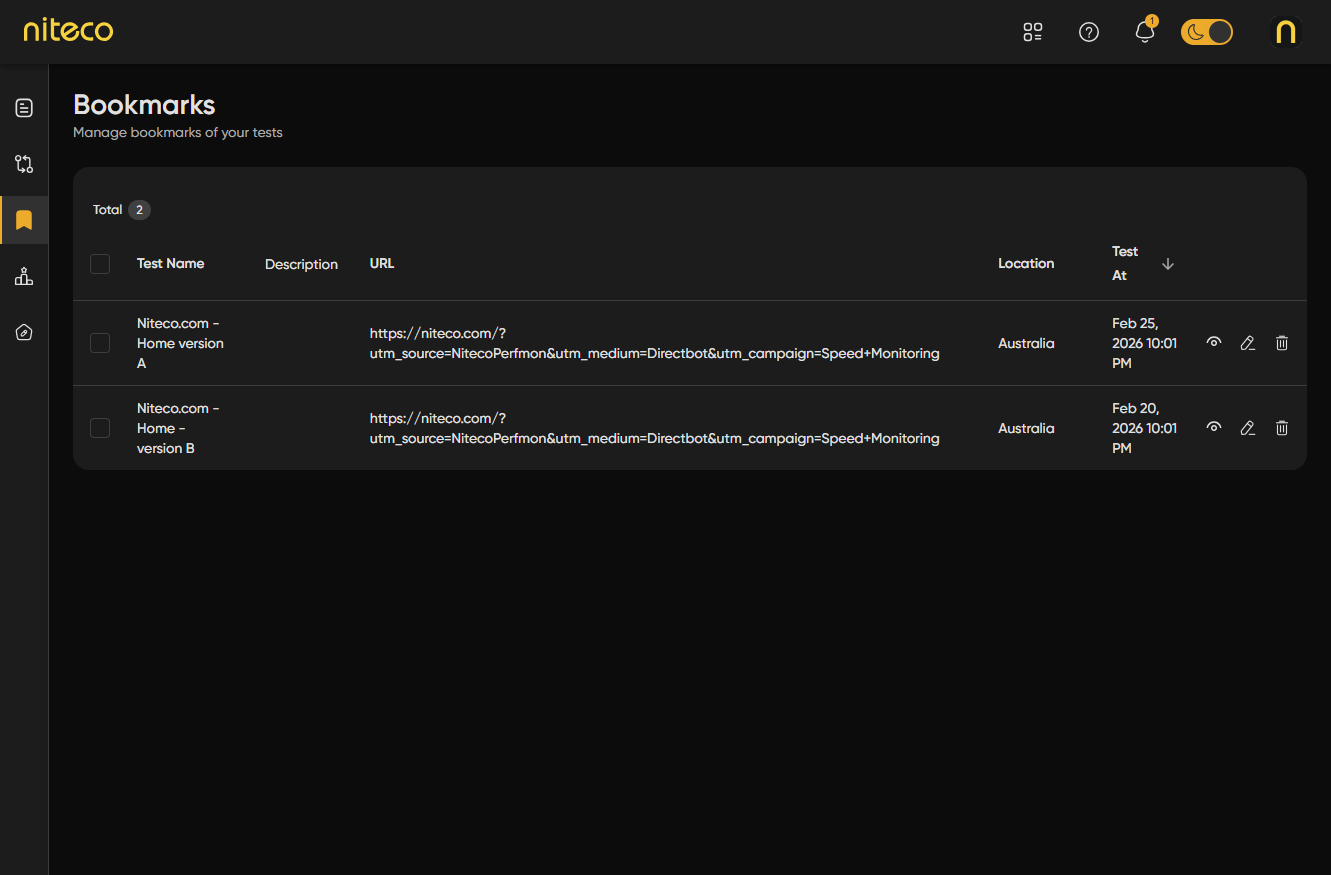The width and height of the screenshot is (1331, 875).
Task: View the Home version A bookmark (eye icon)
Action: tap(1214, 343)
